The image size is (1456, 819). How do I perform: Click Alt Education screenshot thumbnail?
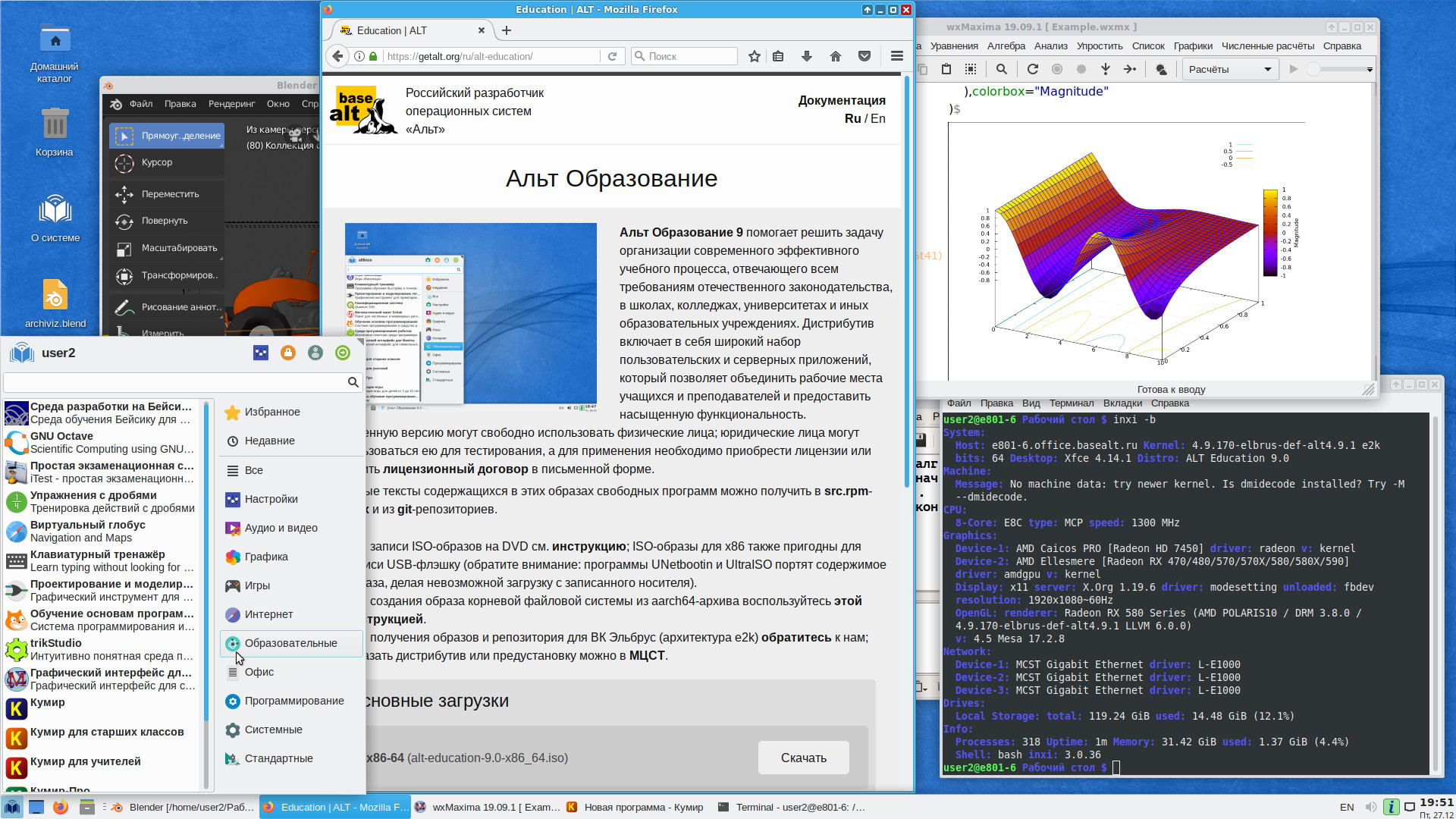tap(470, 316)
